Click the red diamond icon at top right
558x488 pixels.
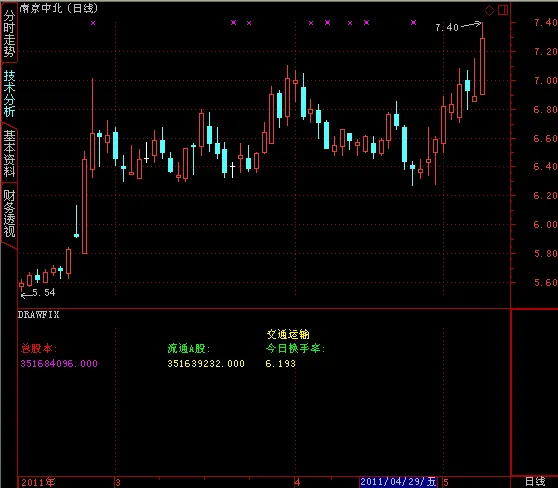(489, 10)
